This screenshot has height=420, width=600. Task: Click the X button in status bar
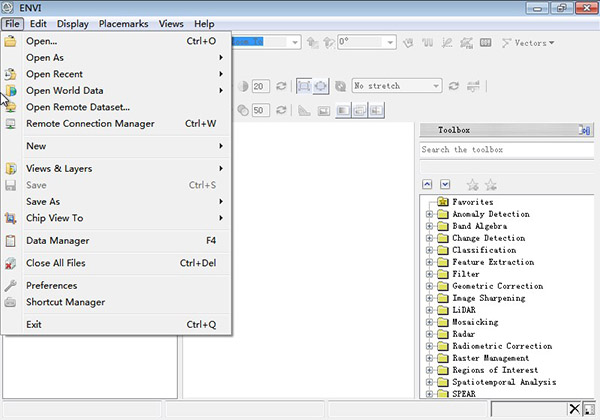574,409
